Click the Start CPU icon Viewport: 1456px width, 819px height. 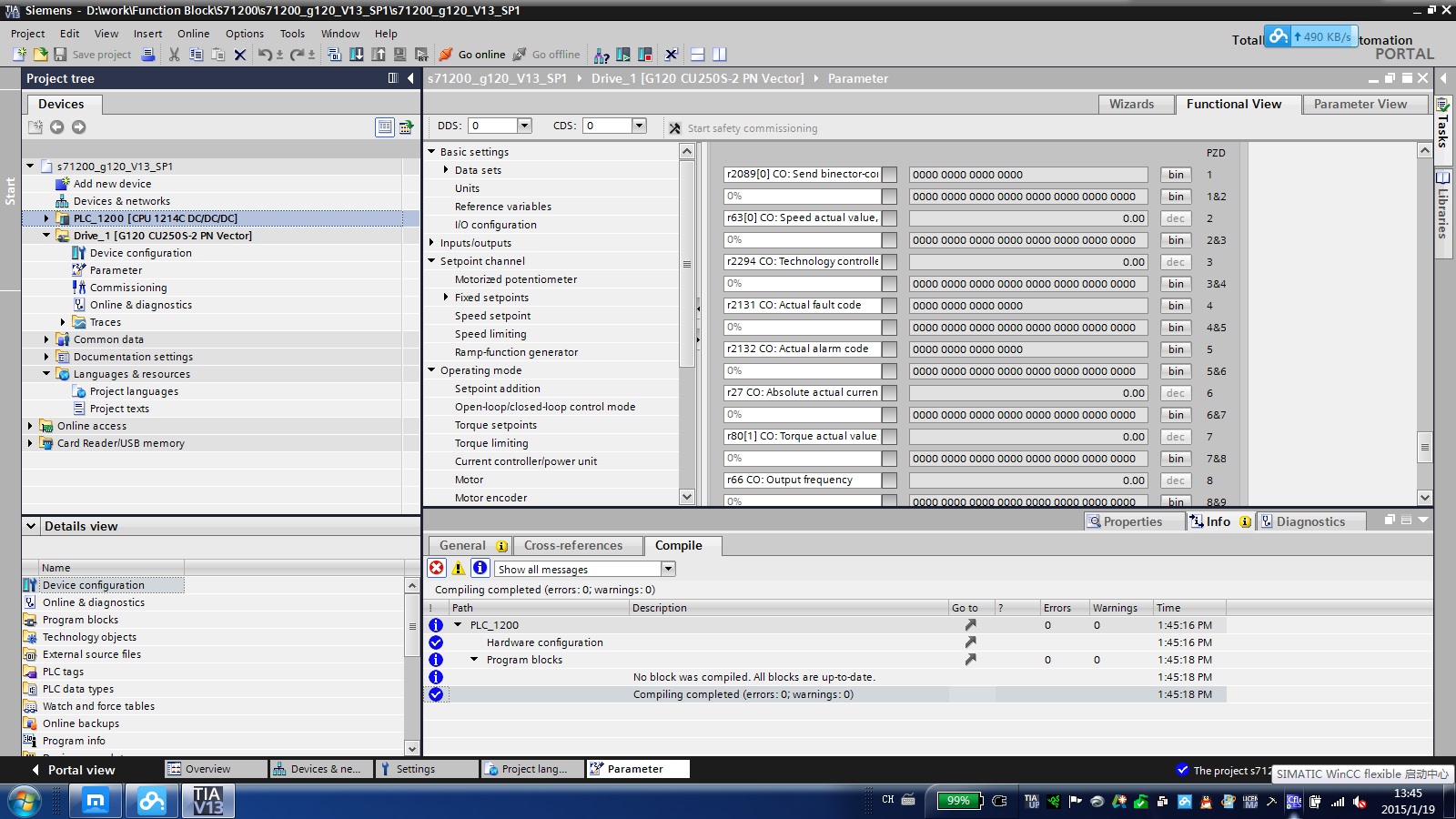pos(623,55)
